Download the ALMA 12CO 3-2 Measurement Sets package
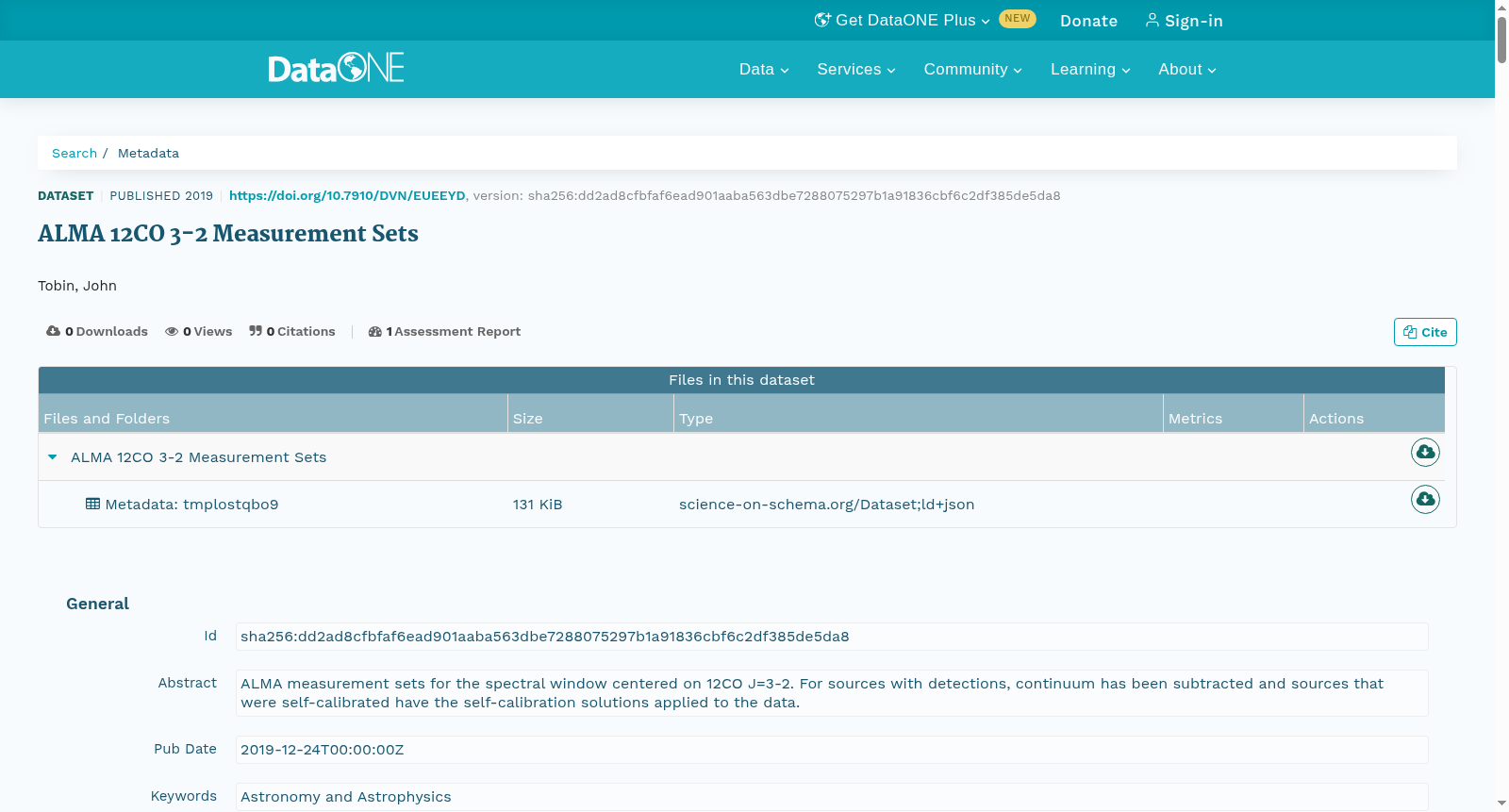The height and width of the screenshot is (812, 1509). [x=1425, y=453]
